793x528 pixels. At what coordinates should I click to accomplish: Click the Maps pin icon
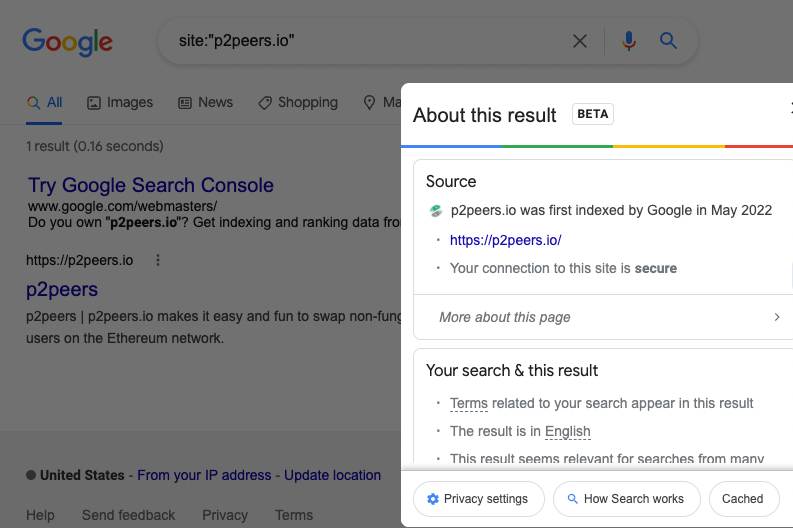[x=370, y=103]
